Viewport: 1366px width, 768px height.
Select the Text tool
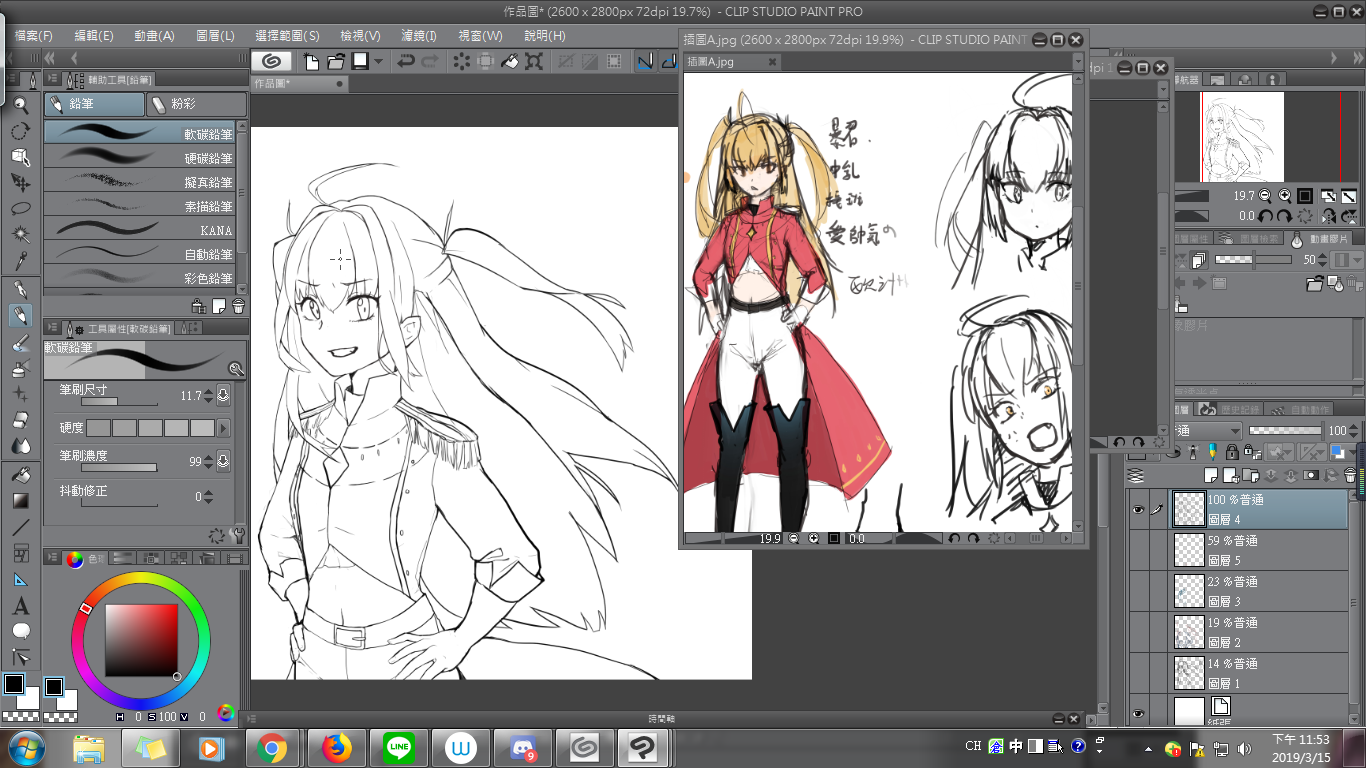20,606
